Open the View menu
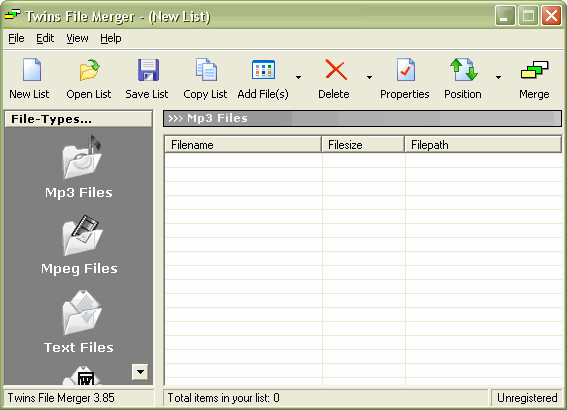 tap(77, 38)
